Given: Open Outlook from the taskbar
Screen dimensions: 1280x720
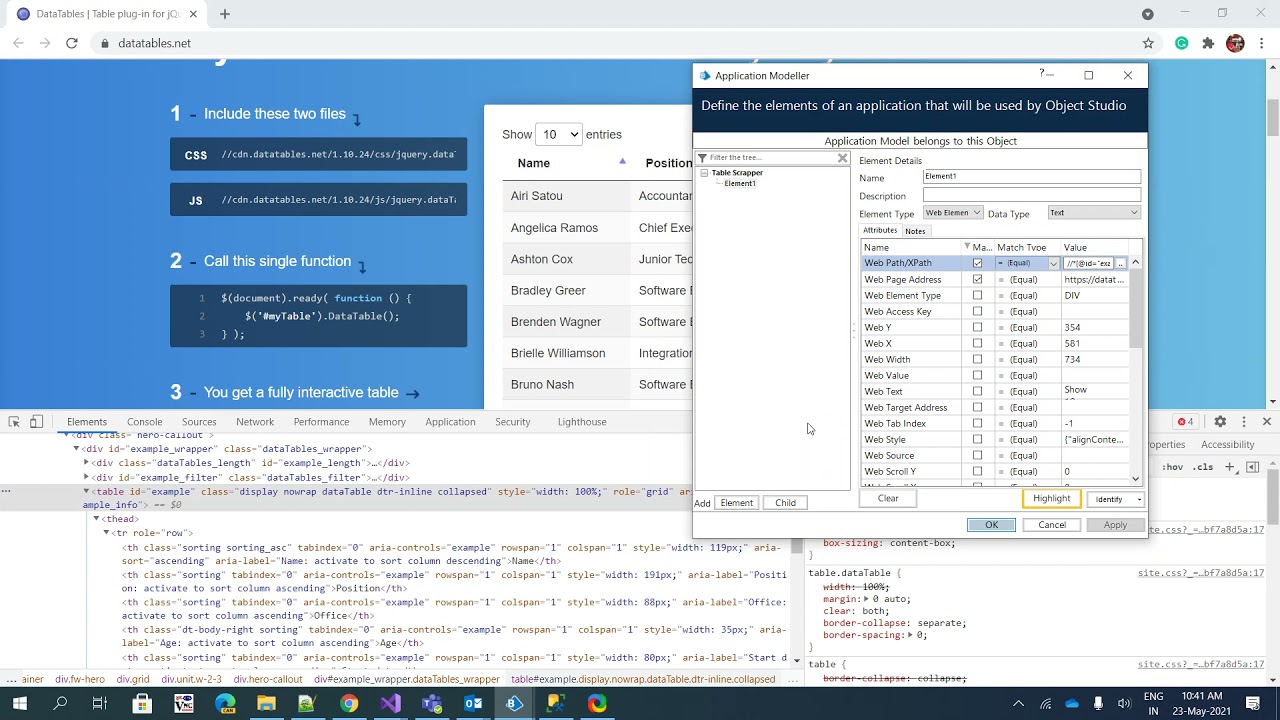Looking at the screenshot, I should point(473,703).
